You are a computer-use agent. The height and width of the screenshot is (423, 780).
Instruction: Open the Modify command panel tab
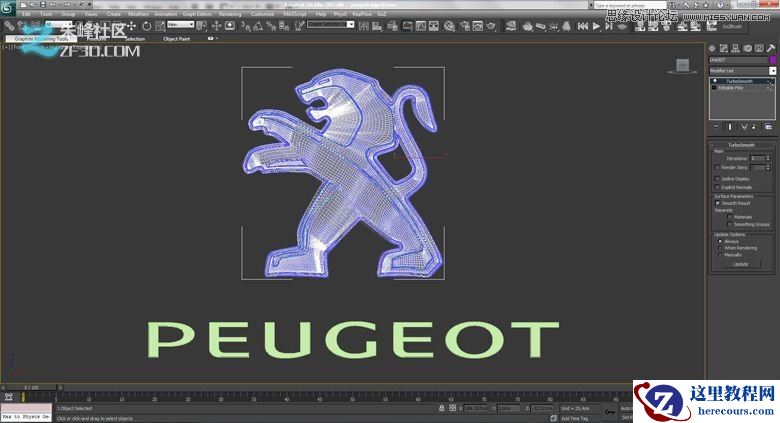(724, 48)
